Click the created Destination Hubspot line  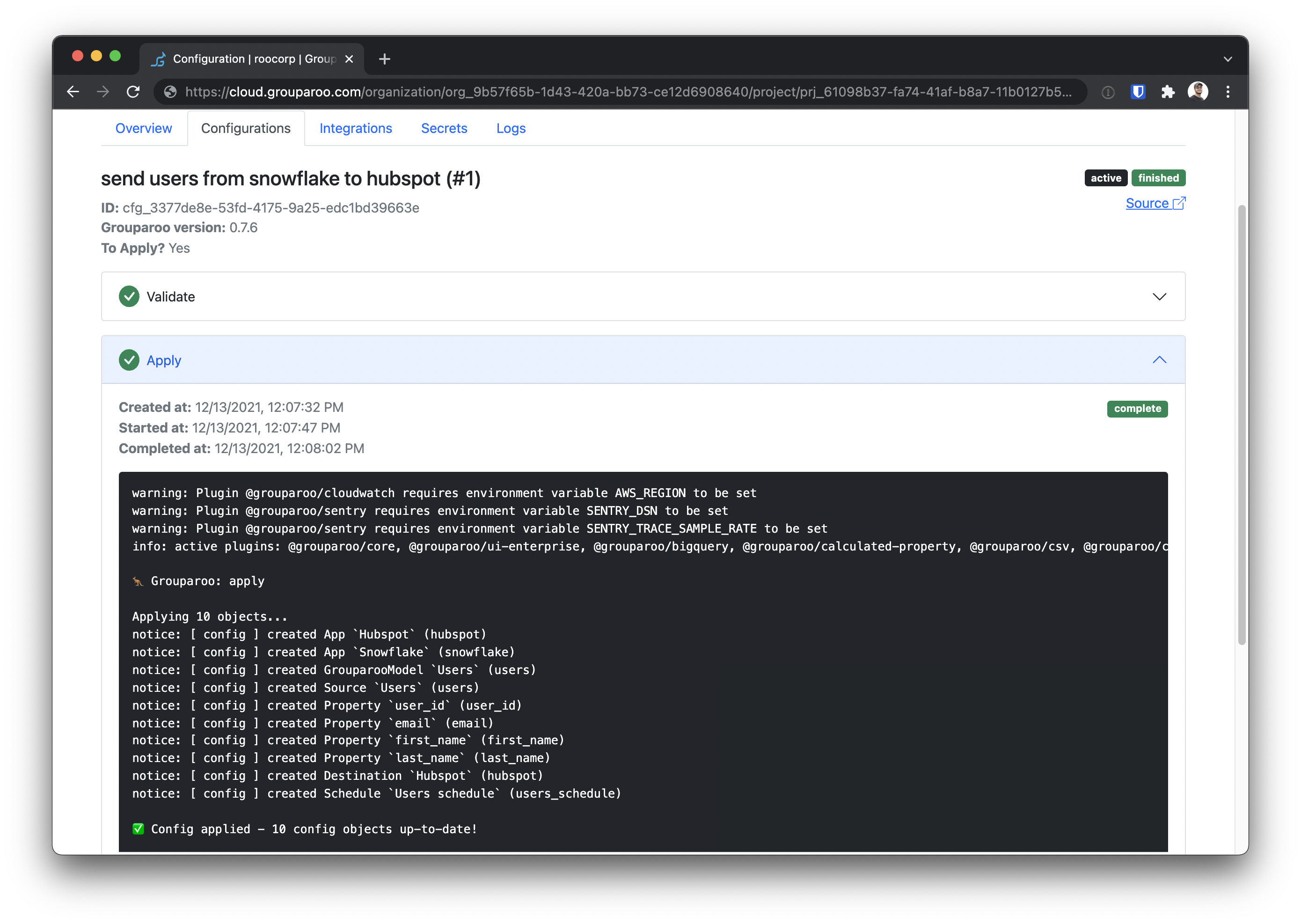click(x=337, y=776)
